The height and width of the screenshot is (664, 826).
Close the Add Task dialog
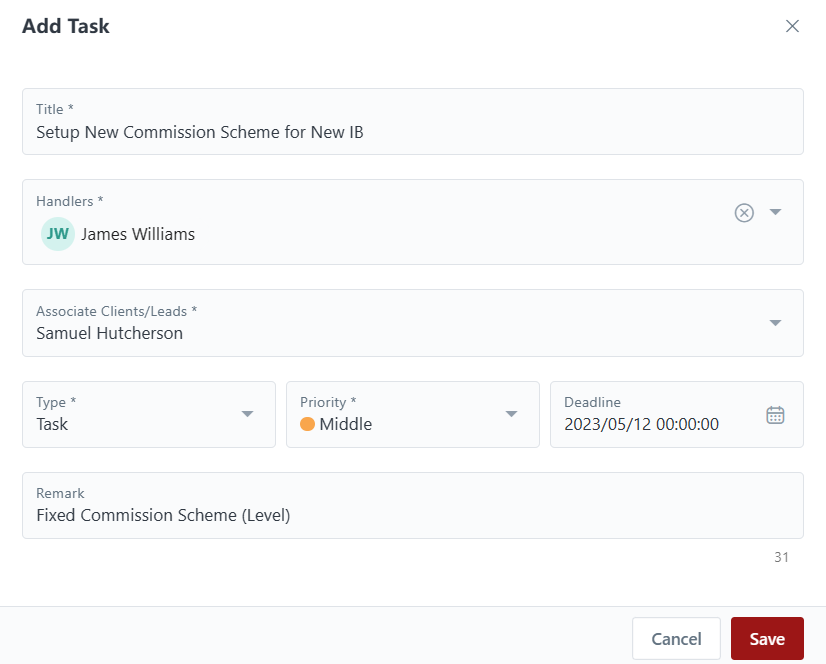point(792,26)
